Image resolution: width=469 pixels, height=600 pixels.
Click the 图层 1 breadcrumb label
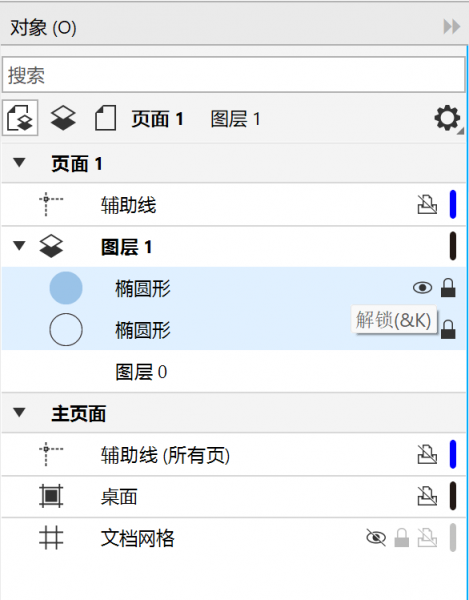click(235, 119)
